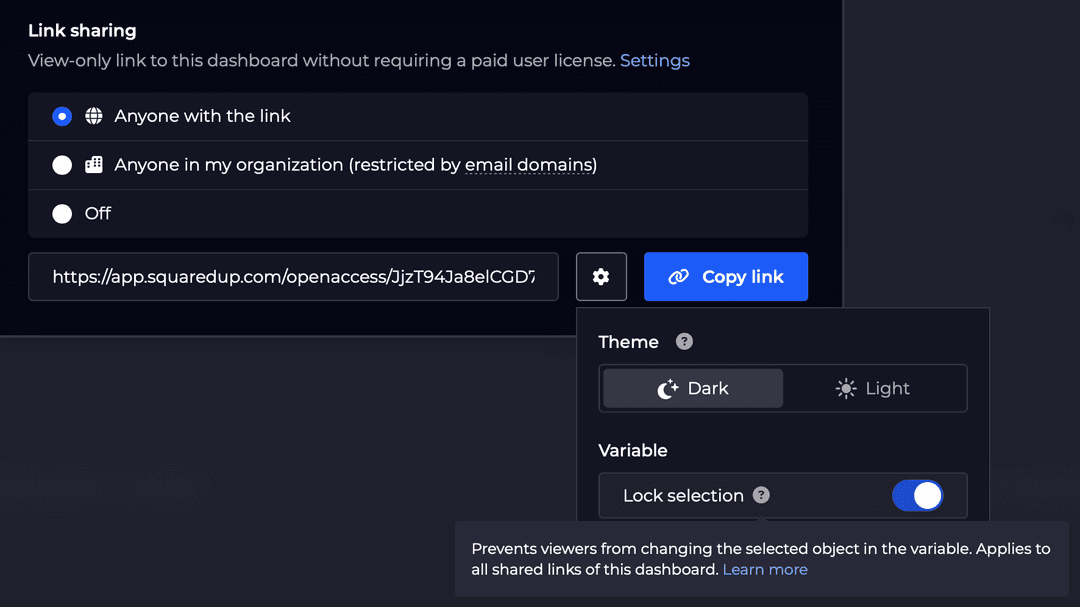Click the shared dashboard URL field
This screenshot has width=1080, height=607.
coord(293,277)
